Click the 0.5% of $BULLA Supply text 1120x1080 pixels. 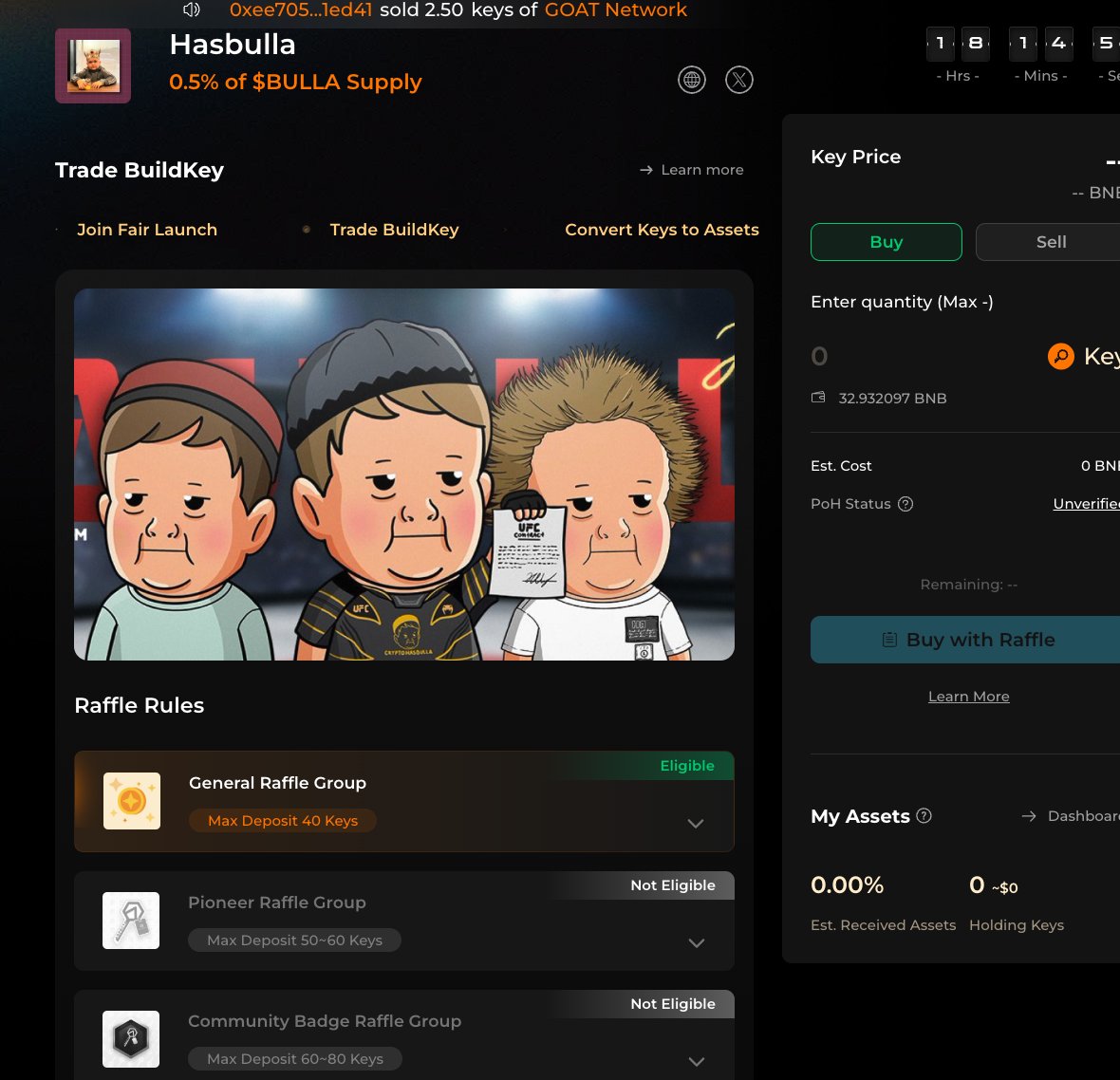tap(295, 83)
